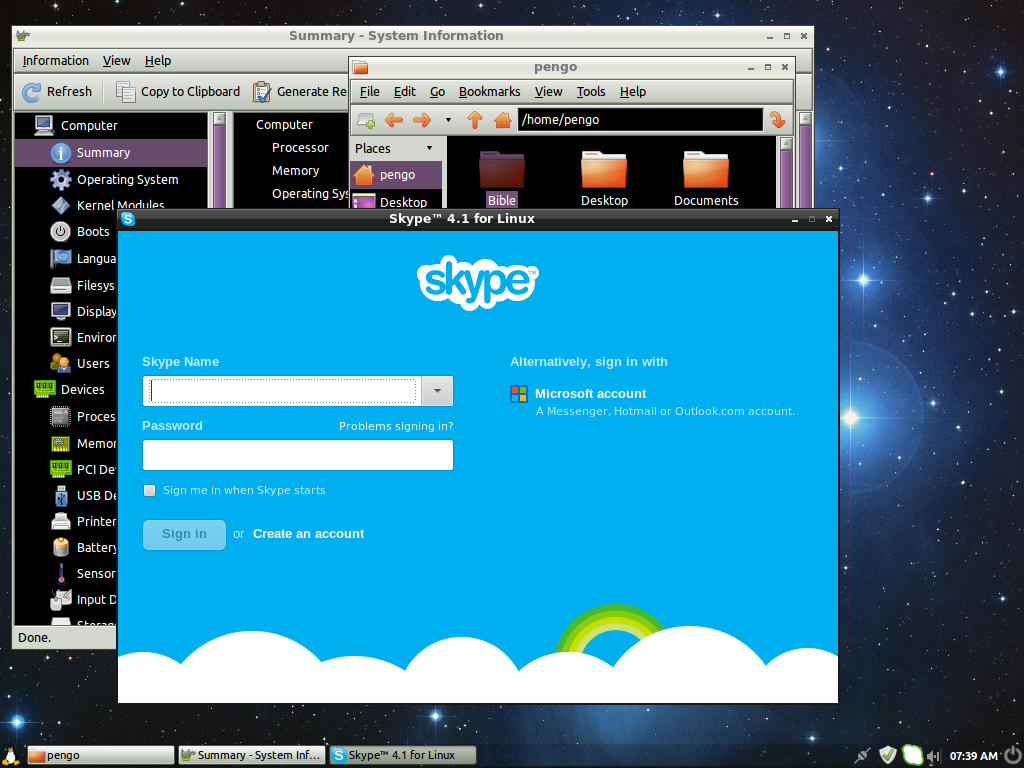Click the volume speaker tray icon

933,756
